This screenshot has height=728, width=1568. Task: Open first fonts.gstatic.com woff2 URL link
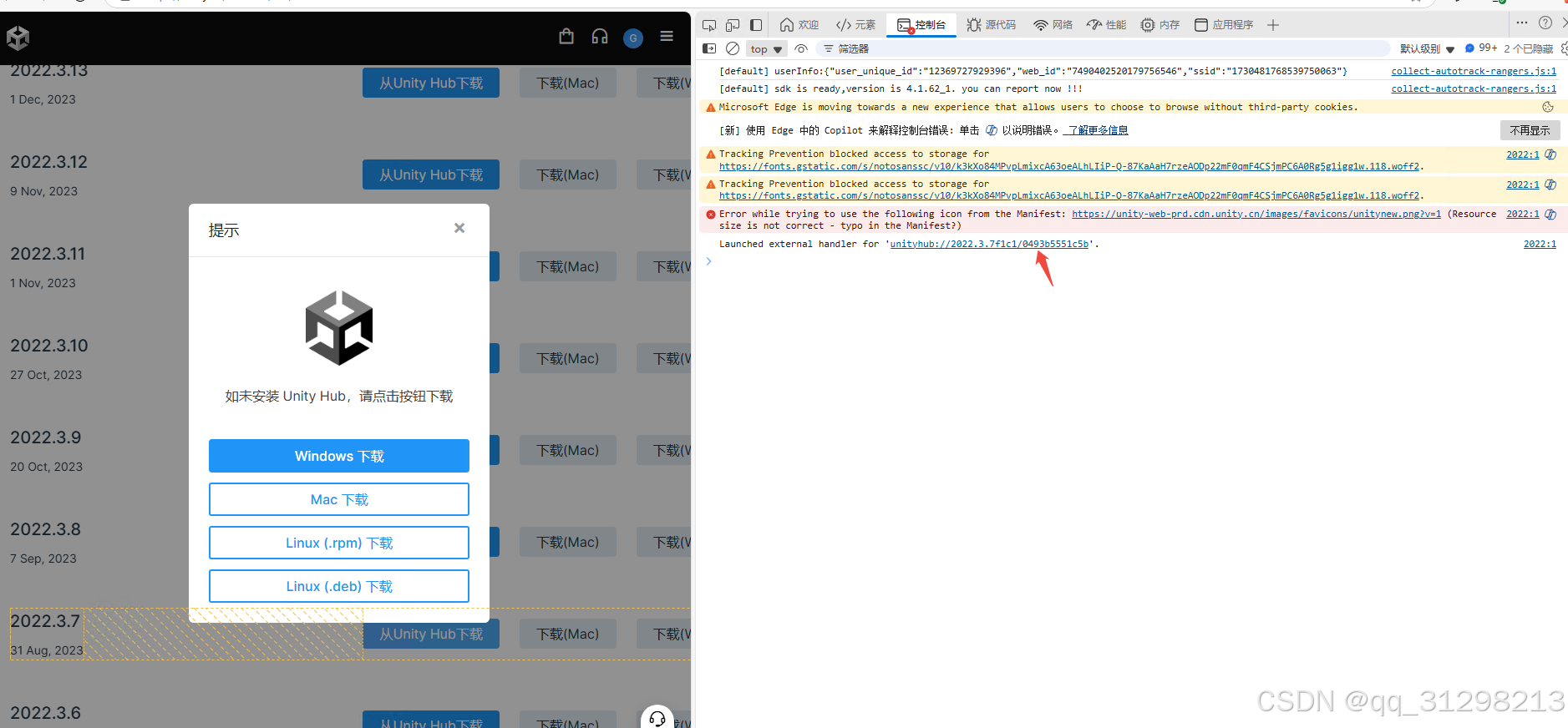pyautogui.click(x=1069, y=166)
